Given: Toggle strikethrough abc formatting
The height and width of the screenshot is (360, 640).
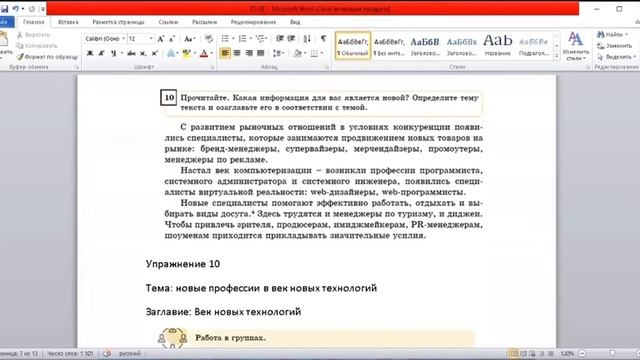Looking at the screenshot, I should coord(131,53).
